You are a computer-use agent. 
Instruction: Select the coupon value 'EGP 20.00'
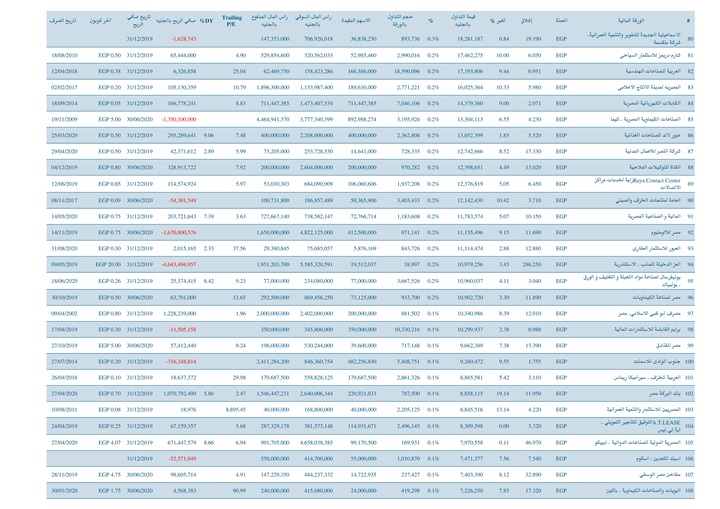coord(108,265)
